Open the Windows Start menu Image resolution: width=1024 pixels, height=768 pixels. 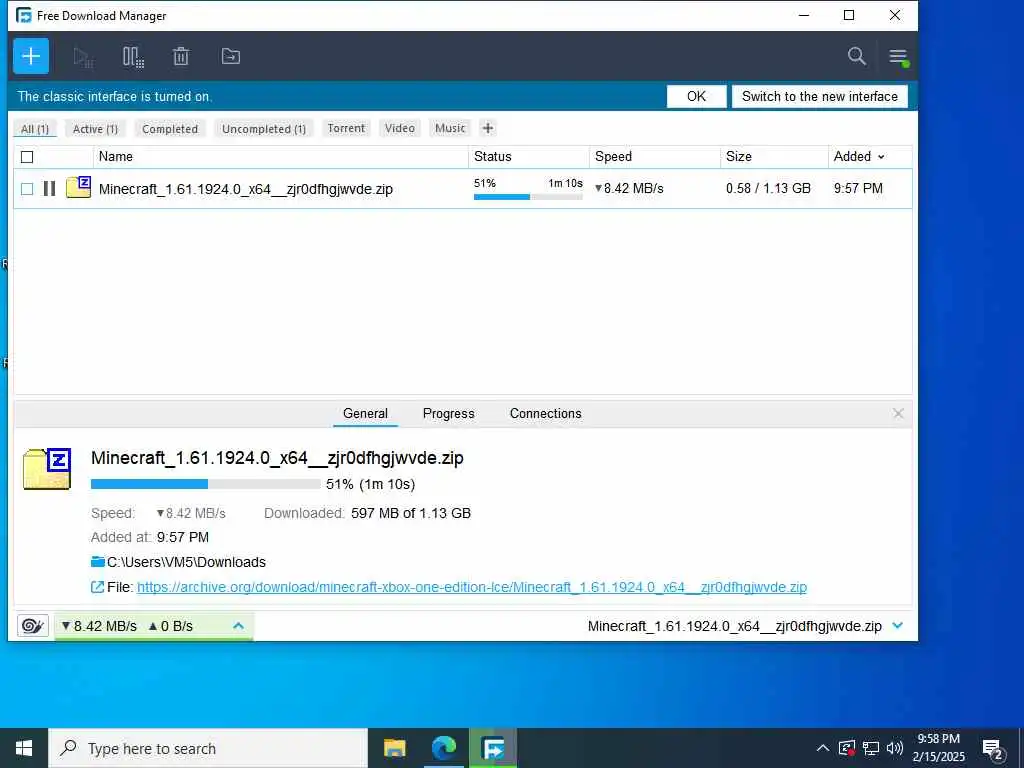pos(24,748)
